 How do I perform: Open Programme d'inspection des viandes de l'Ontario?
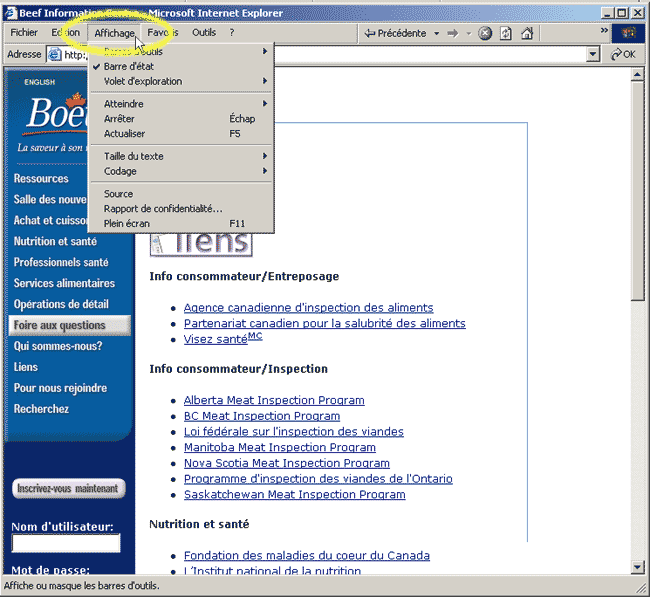click(x=318, y=479)
